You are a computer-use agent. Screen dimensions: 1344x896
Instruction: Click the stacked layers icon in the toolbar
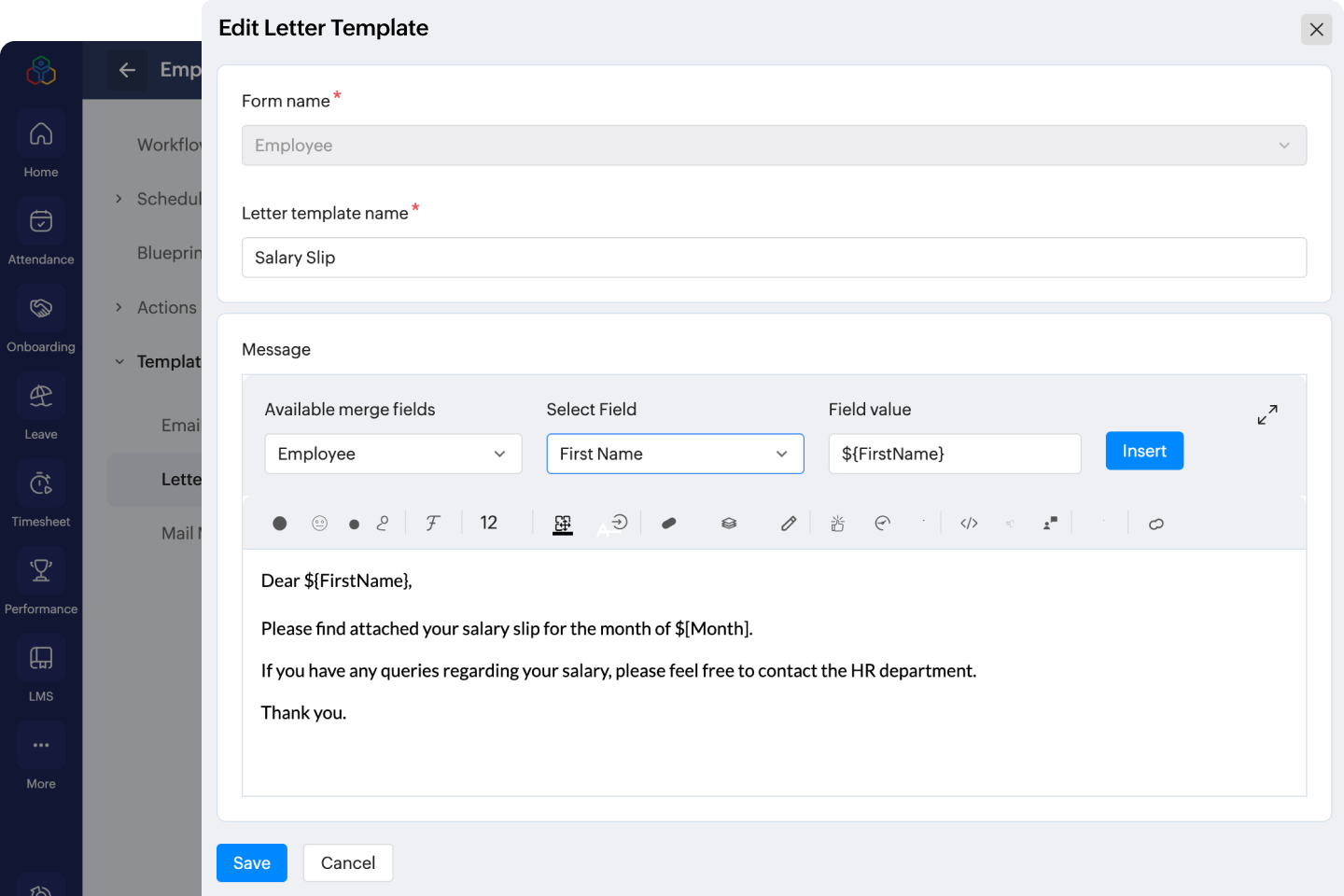(x=729, y=524)
